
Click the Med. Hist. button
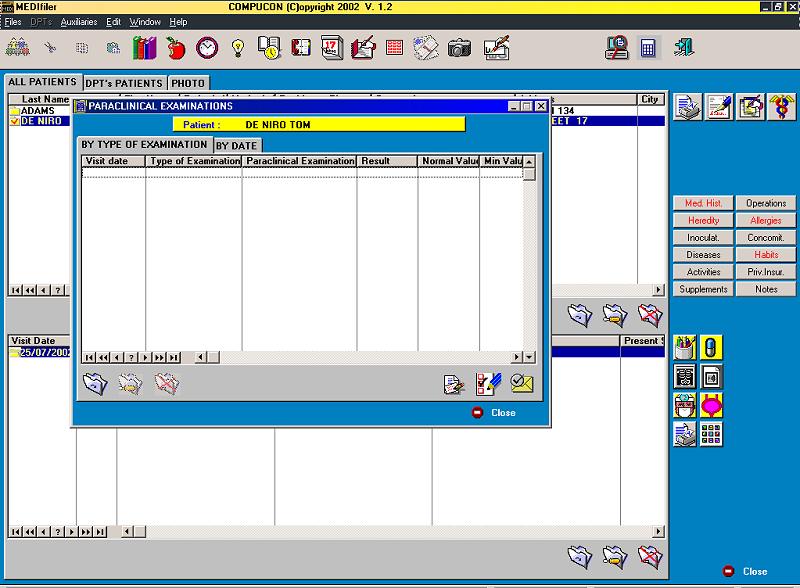pyautogui.click(x=703, y=203)
